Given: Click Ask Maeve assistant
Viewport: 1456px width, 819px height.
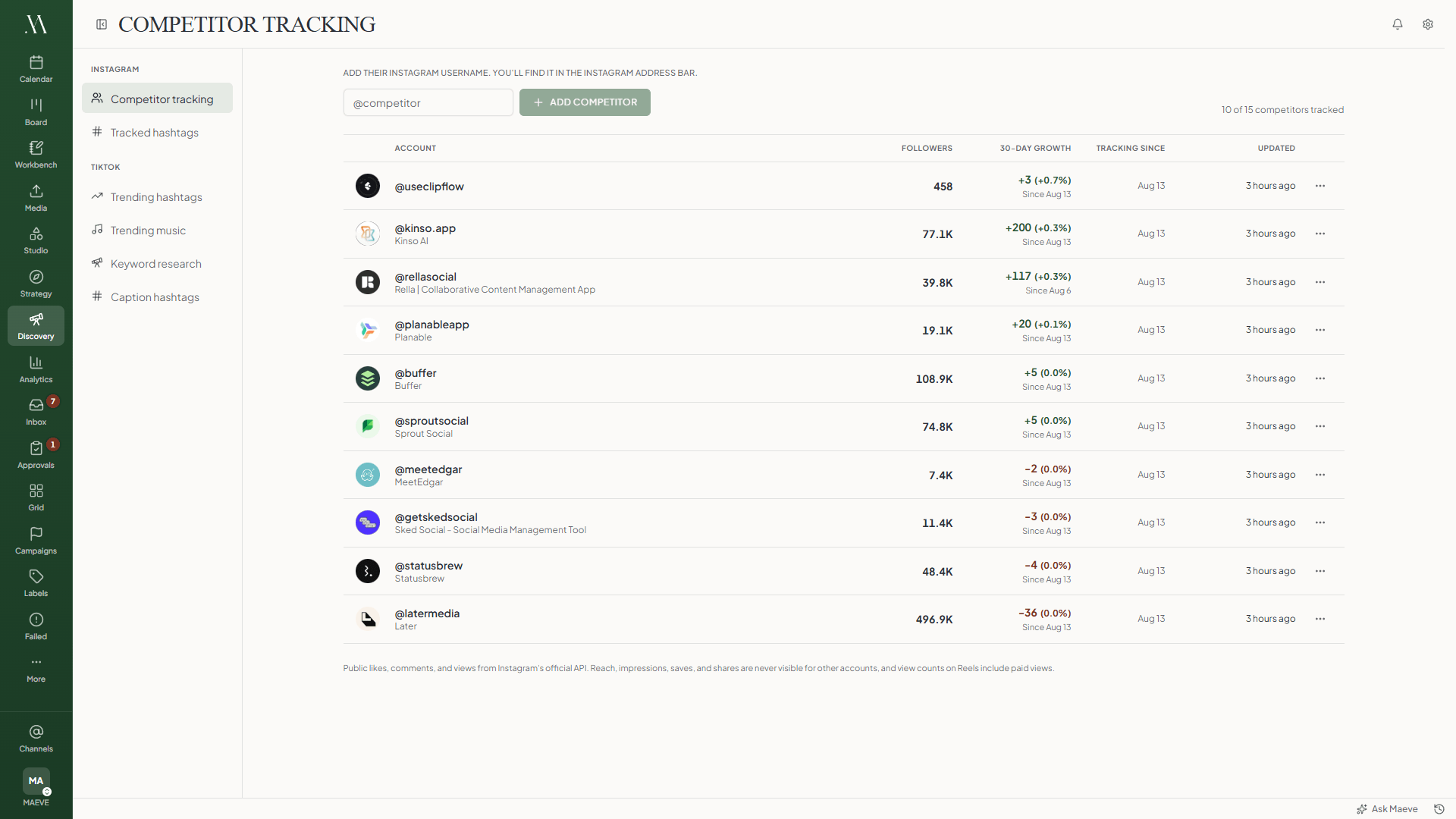Looking at the screenshot, I should (x=1387, y=809).
